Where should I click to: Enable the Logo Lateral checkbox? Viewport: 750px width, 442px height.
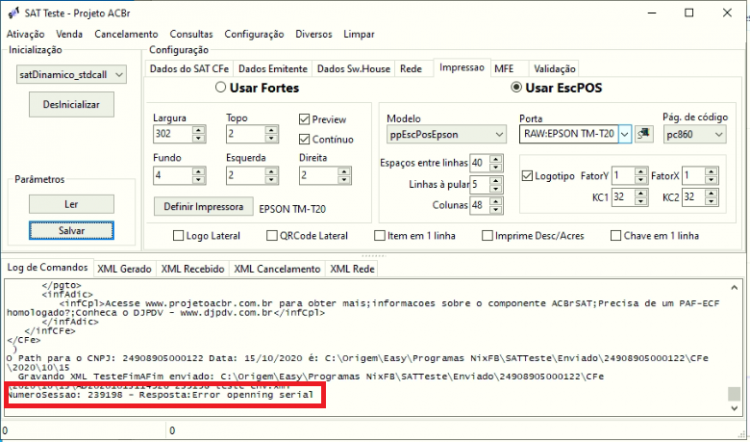[178, 236]
